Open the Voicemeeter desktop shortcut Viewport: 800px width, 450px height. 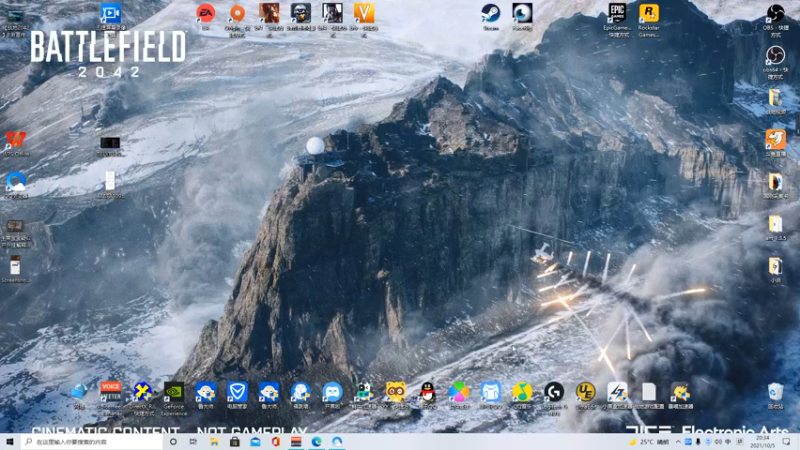pyautogui.click(x=110, y=392)
